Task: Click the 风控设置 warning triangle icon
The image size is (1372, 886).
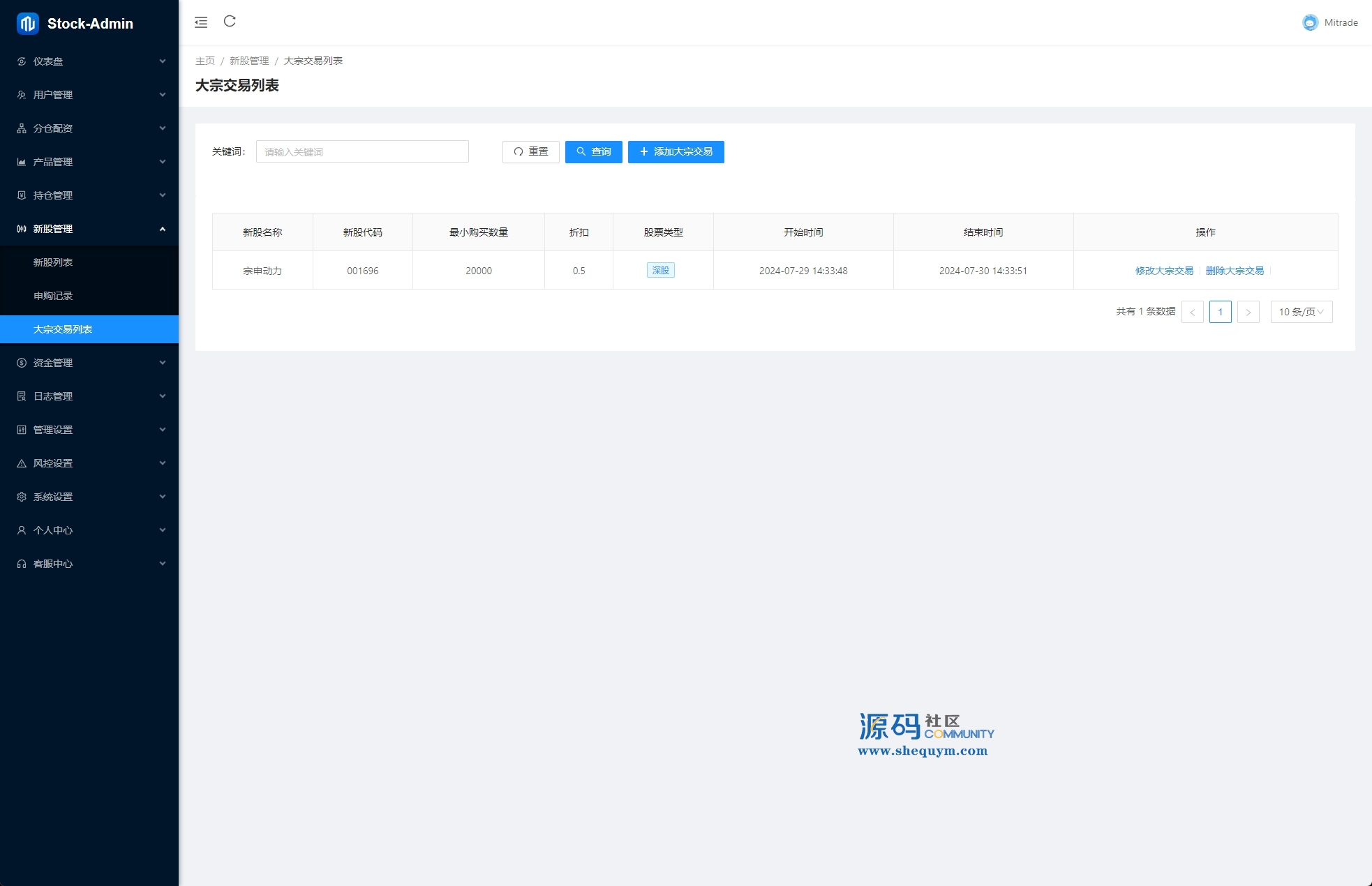Action: point(22,463)
